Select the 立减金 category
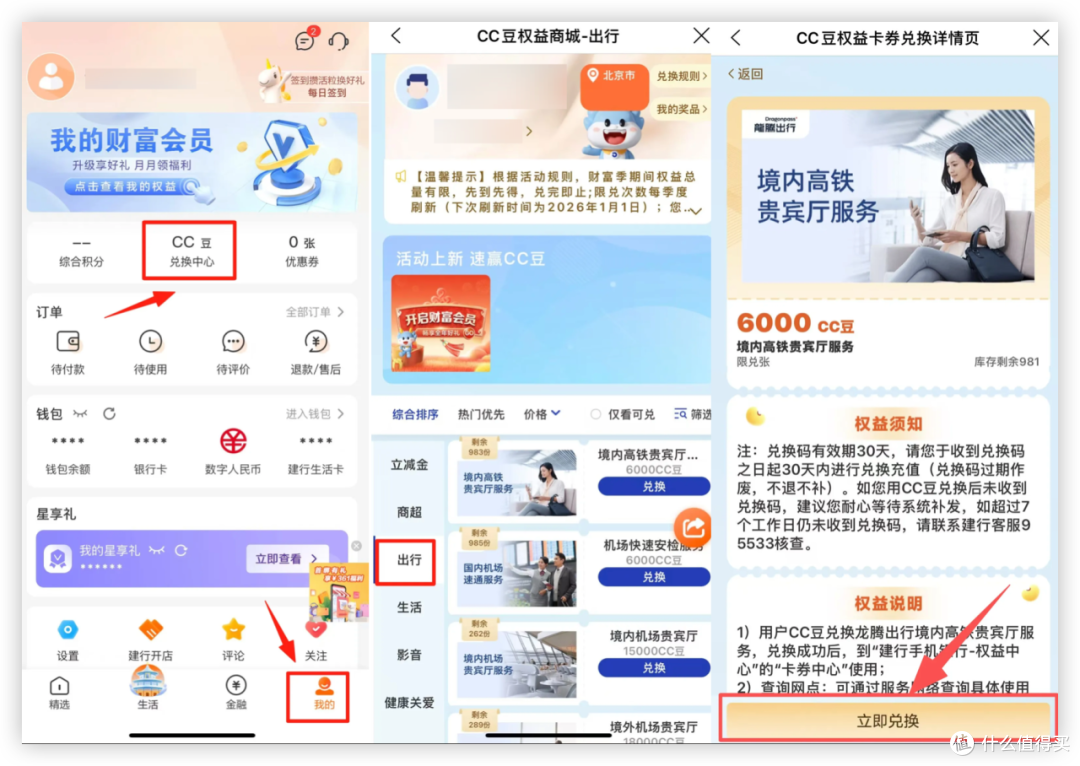Image resolution: width=1080 pixels, height=766 pixels. [x=409, y=465]
